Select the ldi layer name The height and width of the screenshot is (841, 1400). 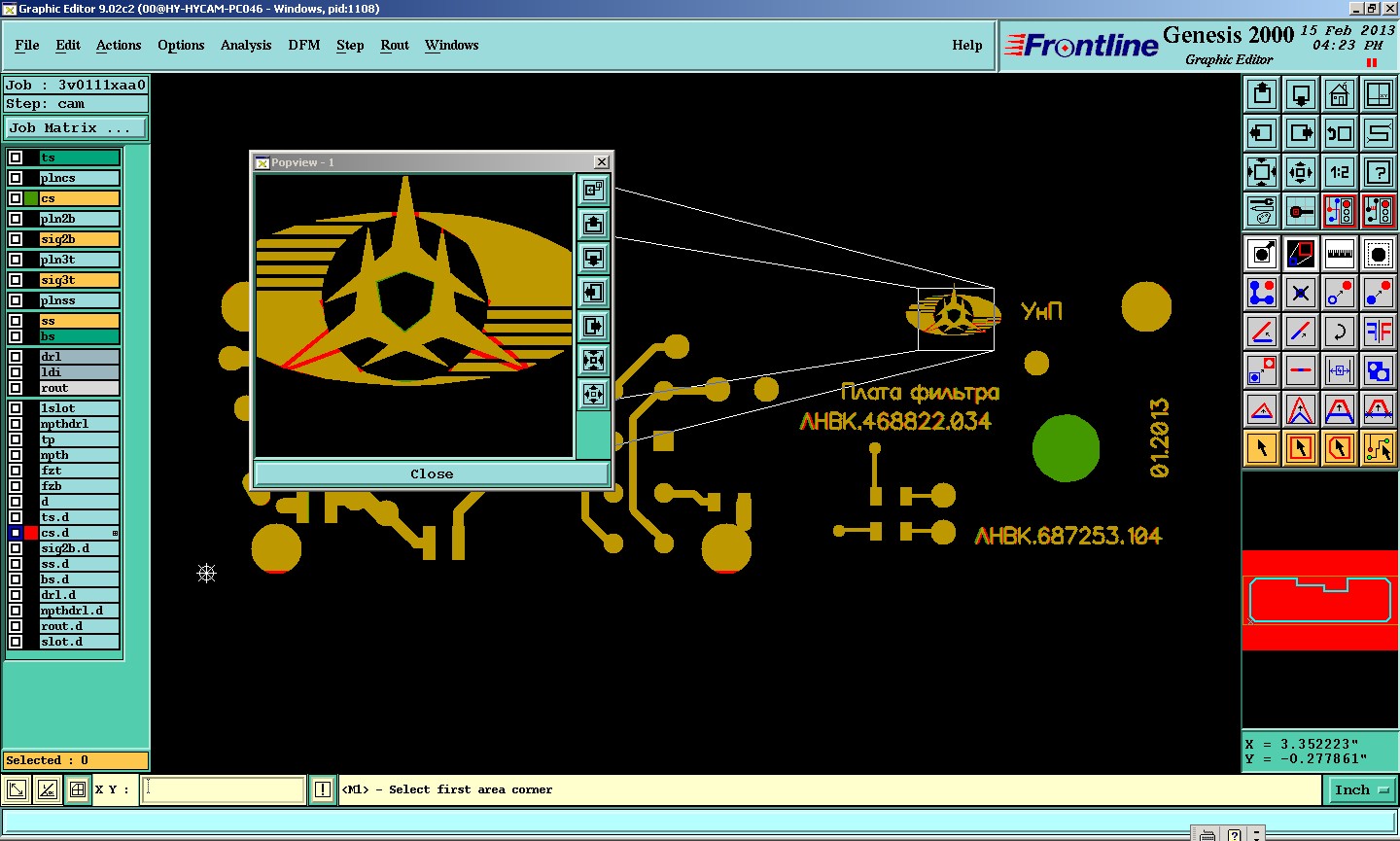coord(79,372)
